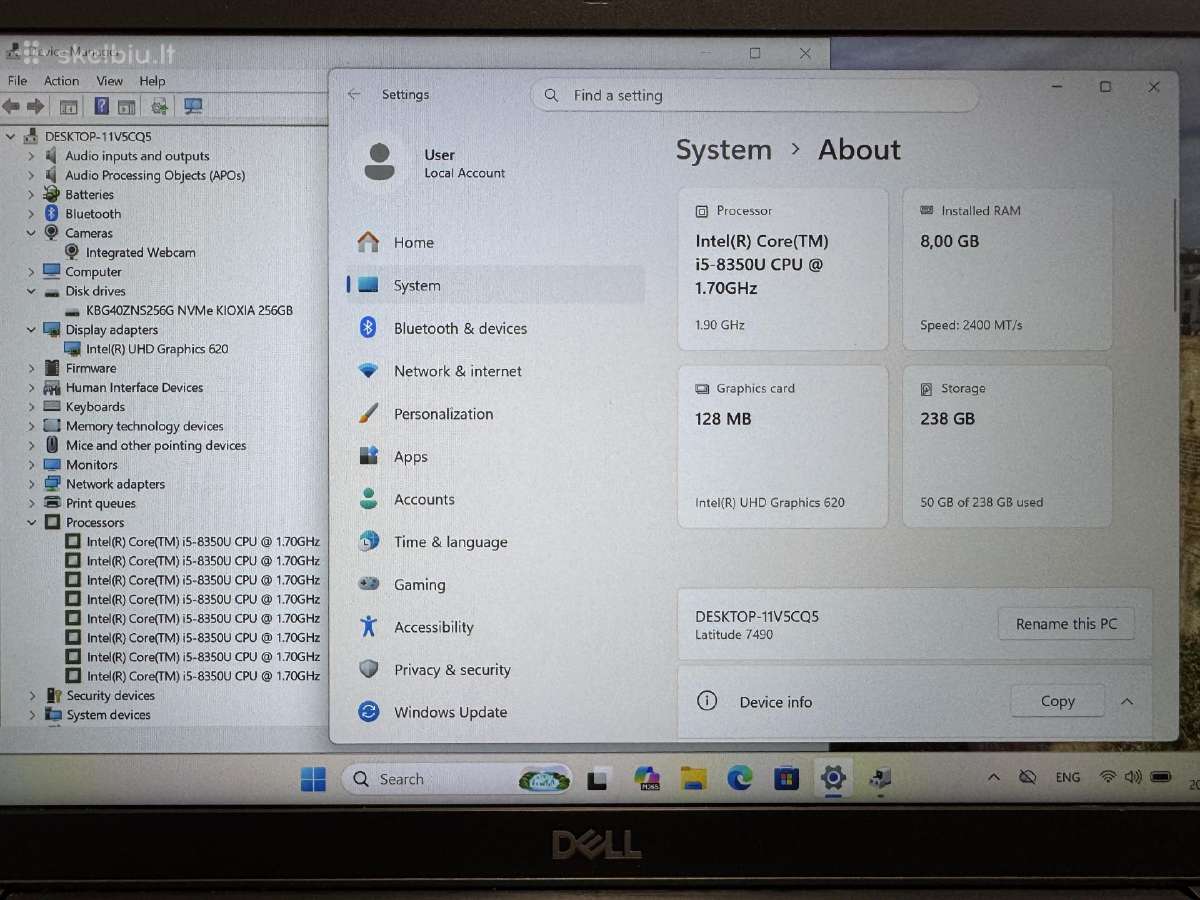Open the Windows Start menu
The width and height of the screenshot is (1200, 900).
pyautogui.click(x=313, y=779)
